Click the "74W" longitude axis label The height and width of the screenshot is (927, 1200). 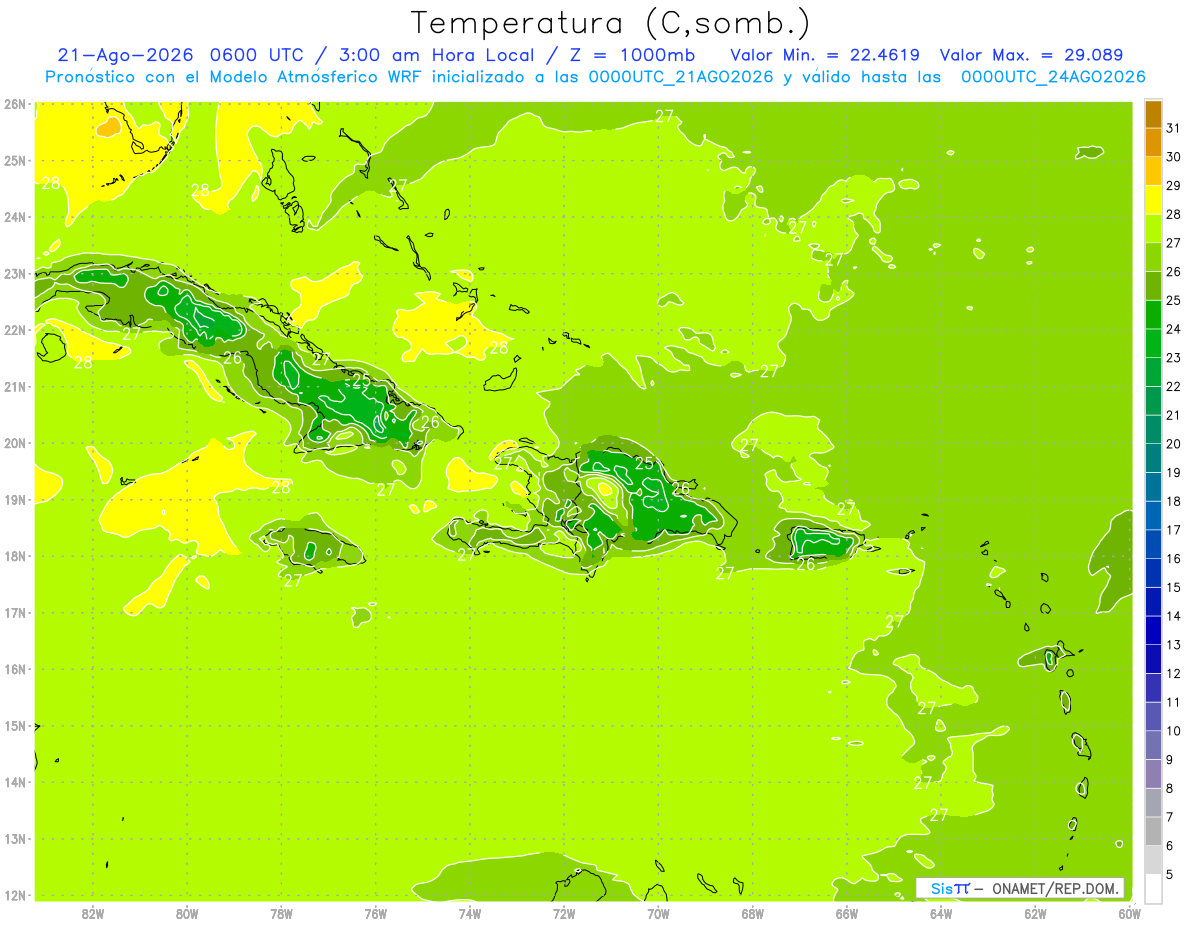click(x=469, y=913)
